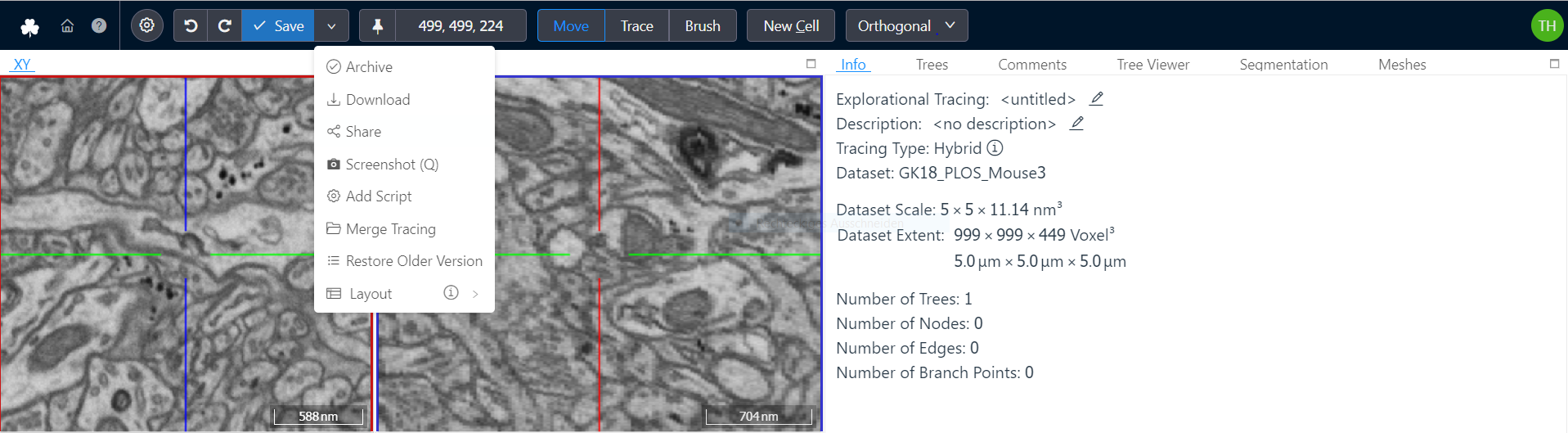Switch to the Comments tab
Screen dimensions: 1568x433
coord(1032,64)
